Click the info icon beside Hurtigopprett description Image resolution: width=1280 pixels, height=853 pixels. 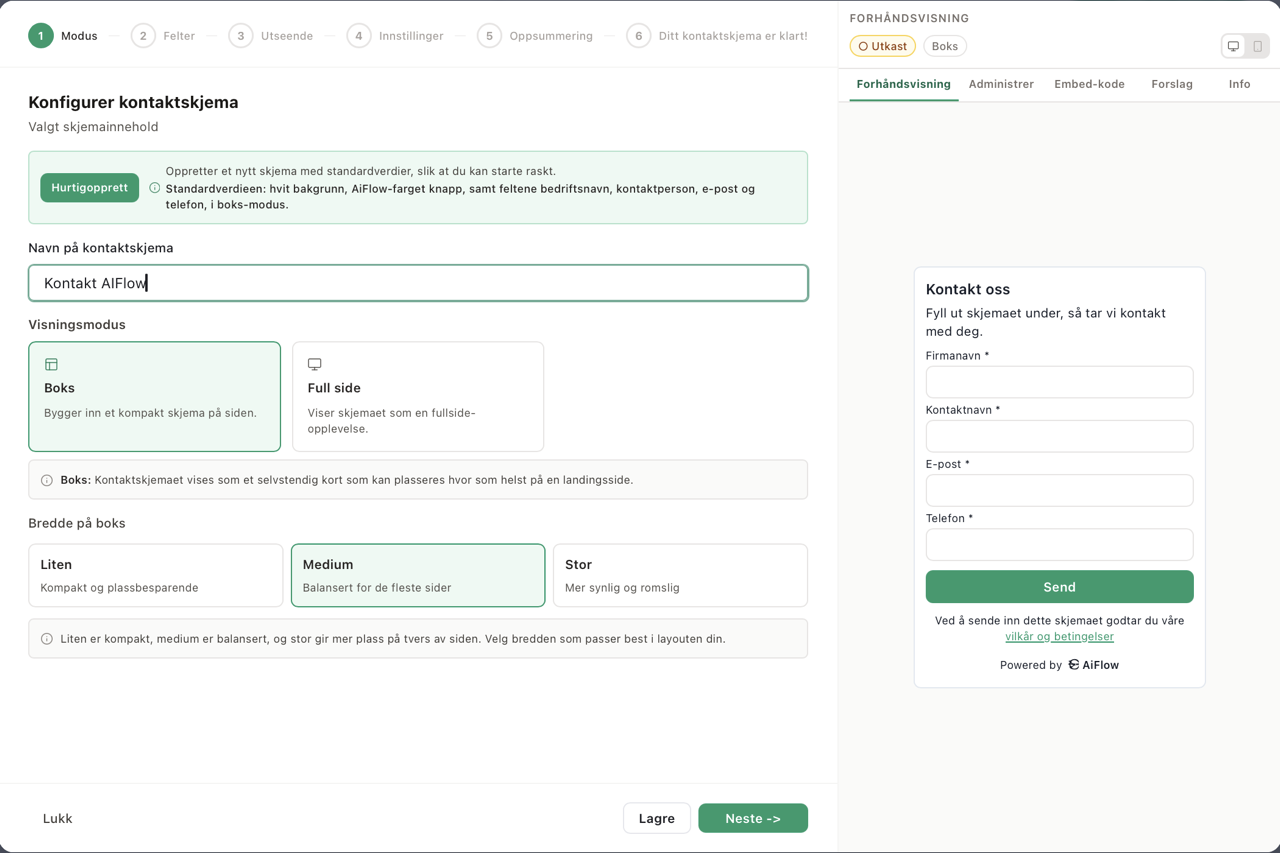click(154, 187)
